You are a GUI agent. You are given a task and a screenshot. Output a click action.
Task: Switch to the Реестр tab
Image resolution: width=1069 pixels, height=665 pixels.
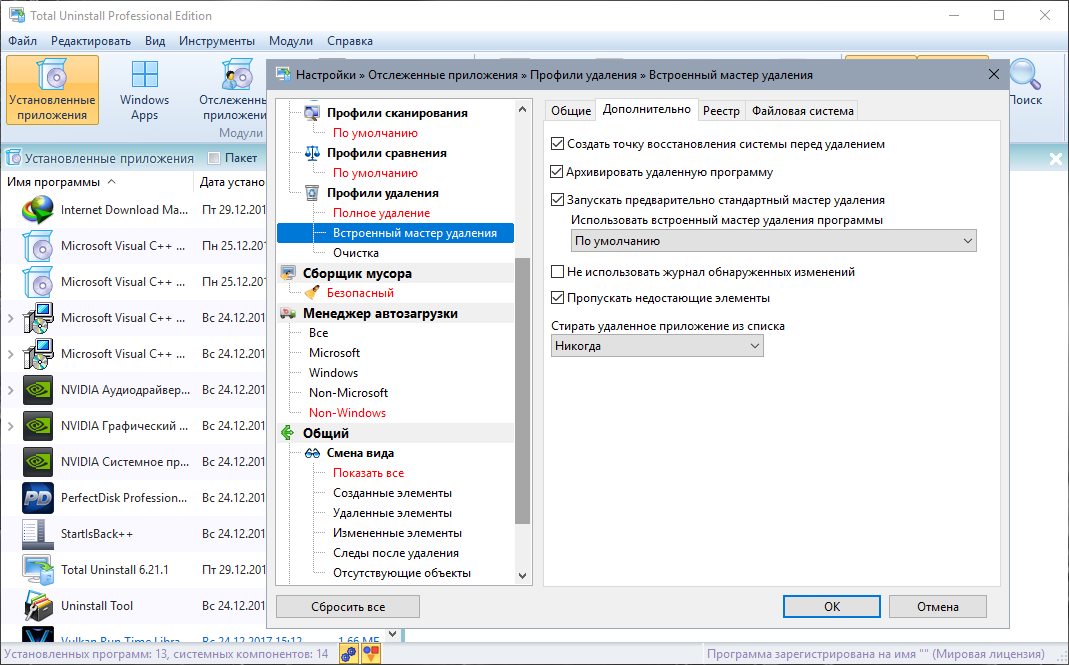click(721, 110)
